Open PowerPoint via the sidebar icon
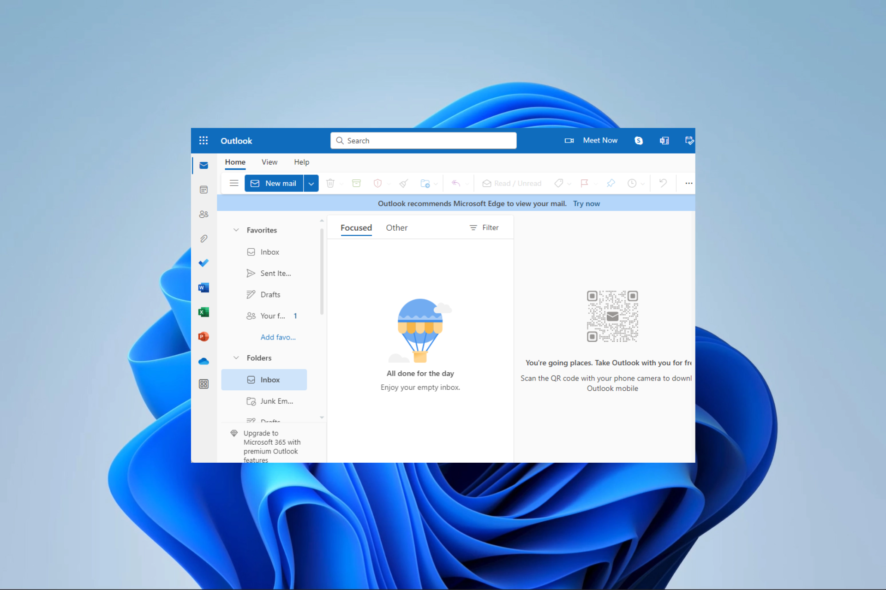This screenshot has height=590, width=886. [203, 336]
